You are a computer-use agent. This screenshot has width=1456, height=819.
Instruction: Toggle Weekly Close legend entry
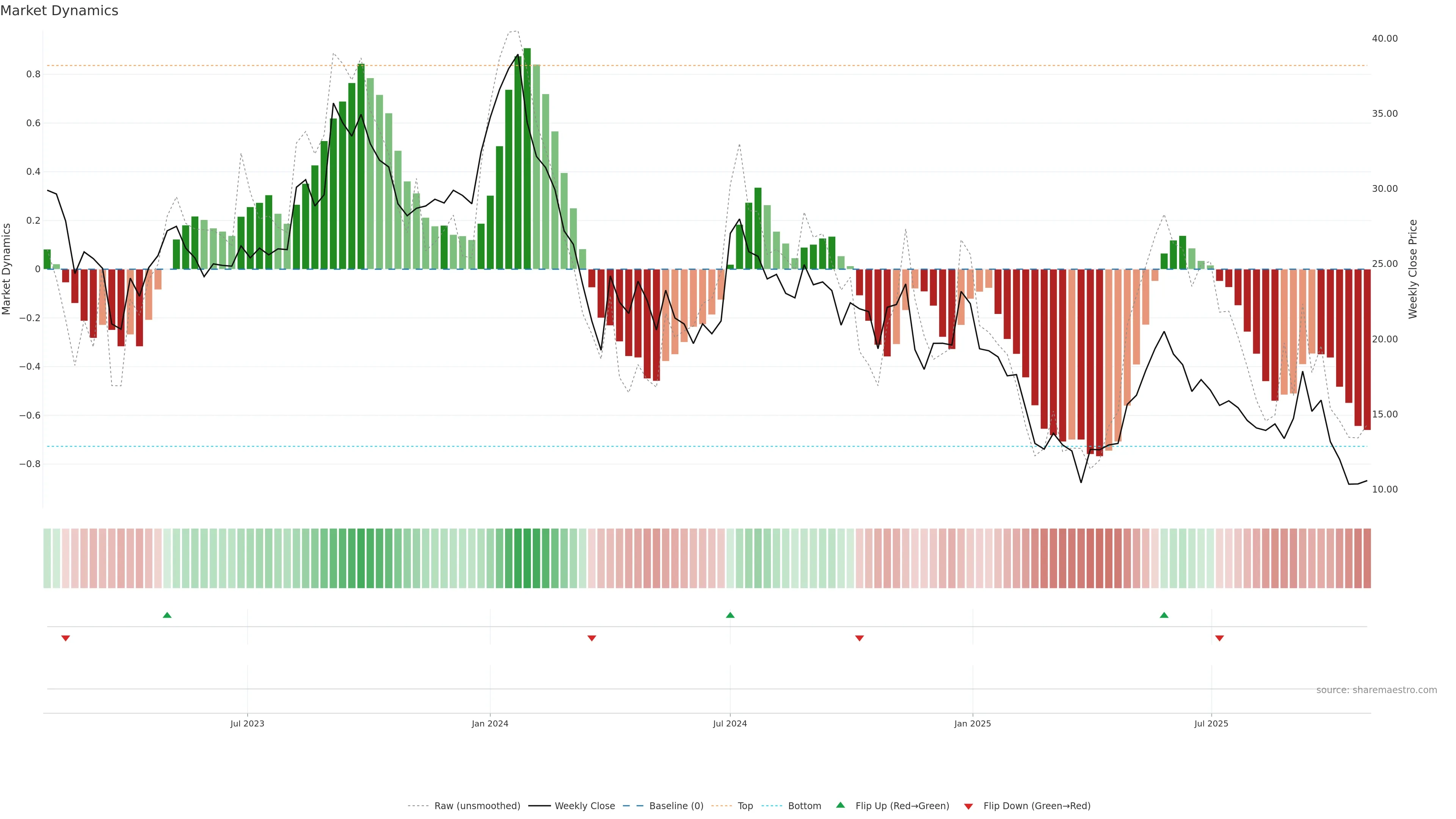(584, 805)
